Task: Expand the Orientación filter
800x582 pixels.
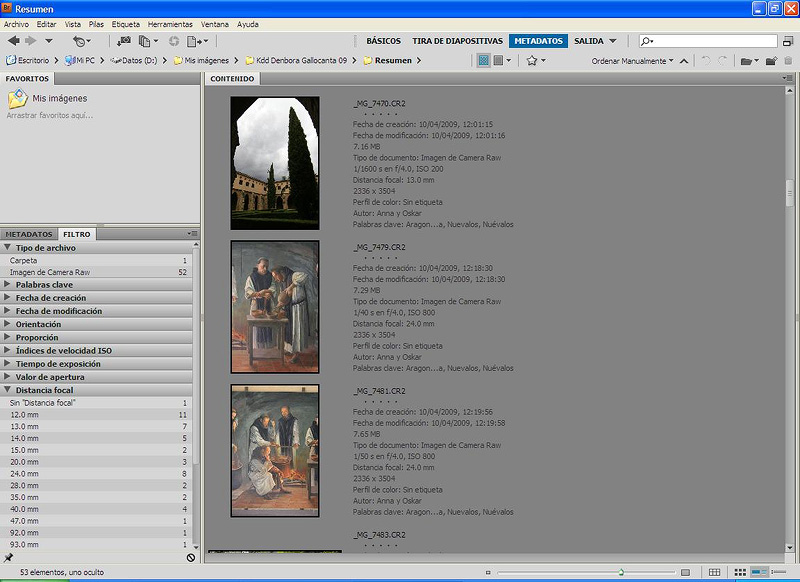Action: click(x=7, y=324)
